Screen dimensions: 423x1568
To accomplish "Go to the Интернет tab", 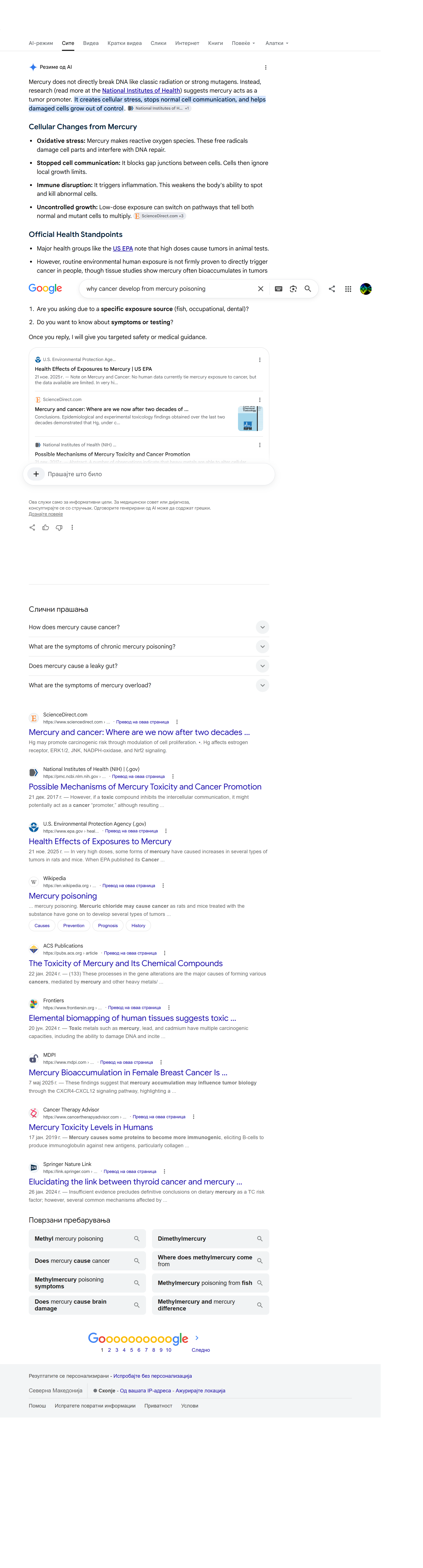I will 187,43.
